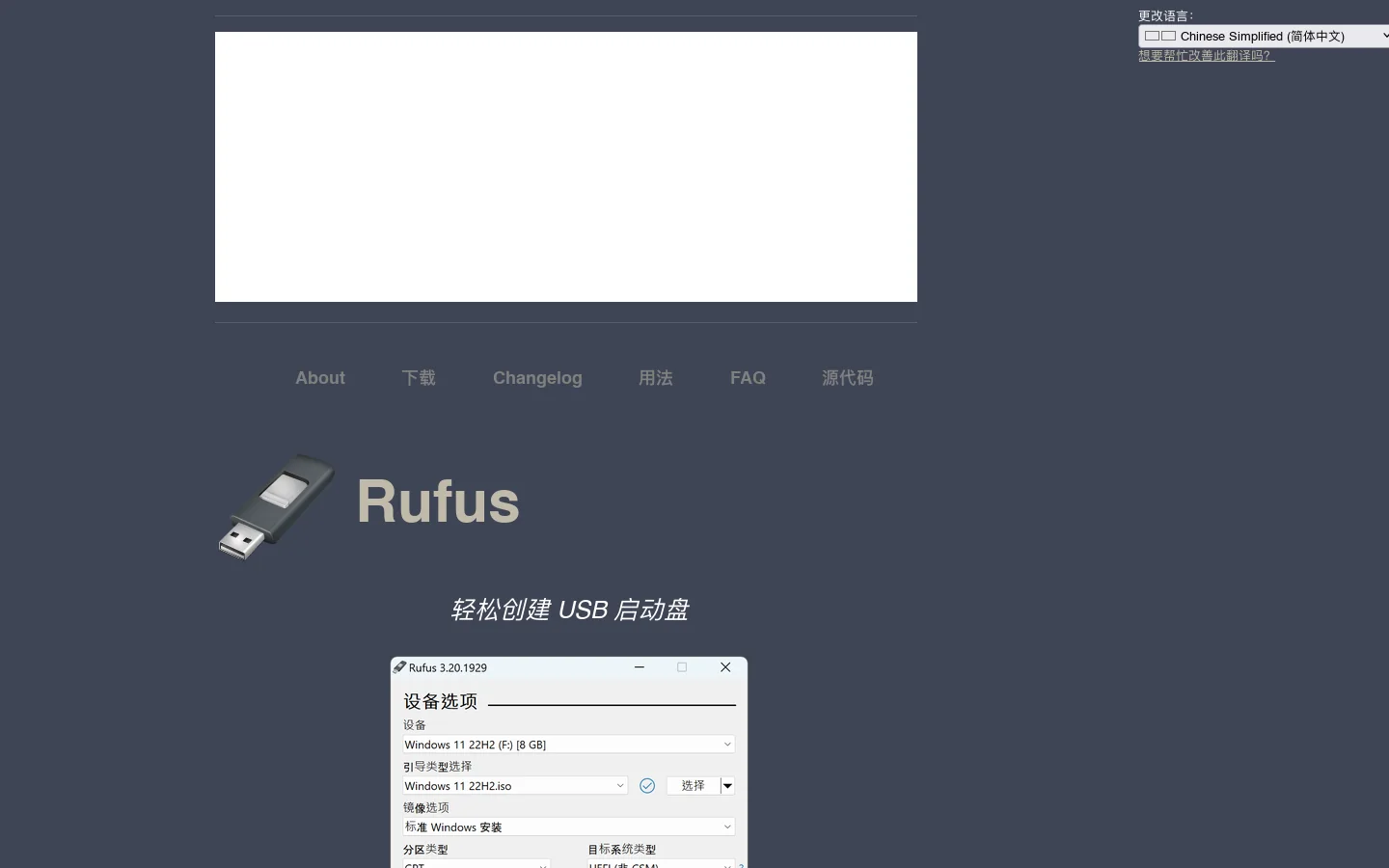
Task: Click the black arrow beside 选择 button
Action: click(x=728, y=786)
